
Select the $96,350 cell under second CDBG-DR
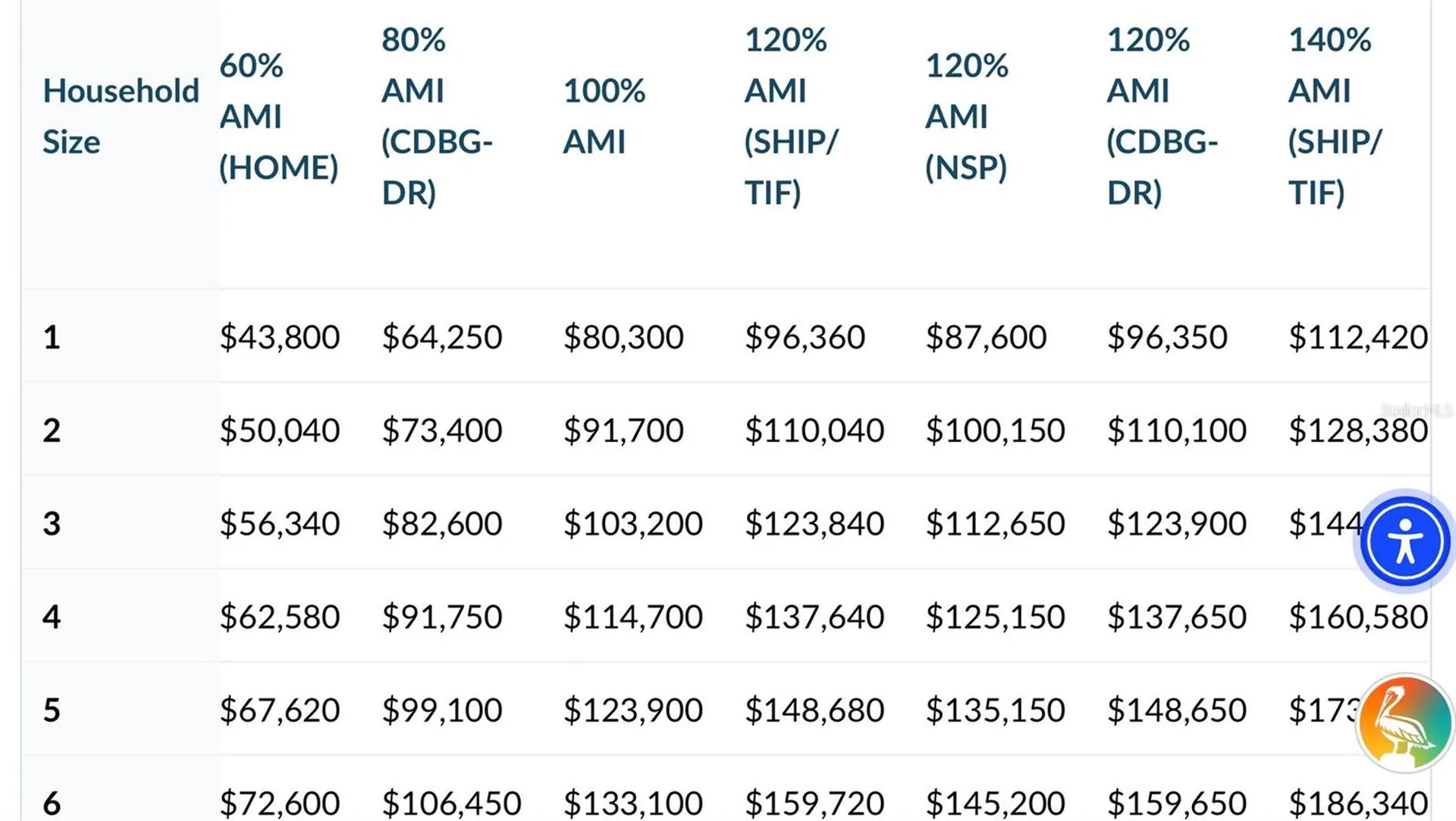point(1166,337)
